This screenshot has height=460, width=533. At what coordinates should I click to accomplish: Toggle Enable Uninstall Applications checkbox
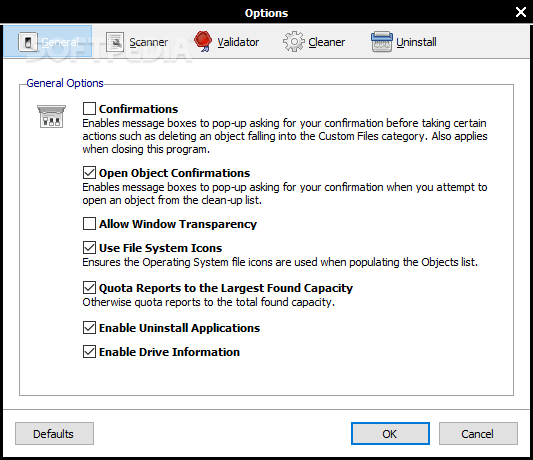click(x=89, y=328)
